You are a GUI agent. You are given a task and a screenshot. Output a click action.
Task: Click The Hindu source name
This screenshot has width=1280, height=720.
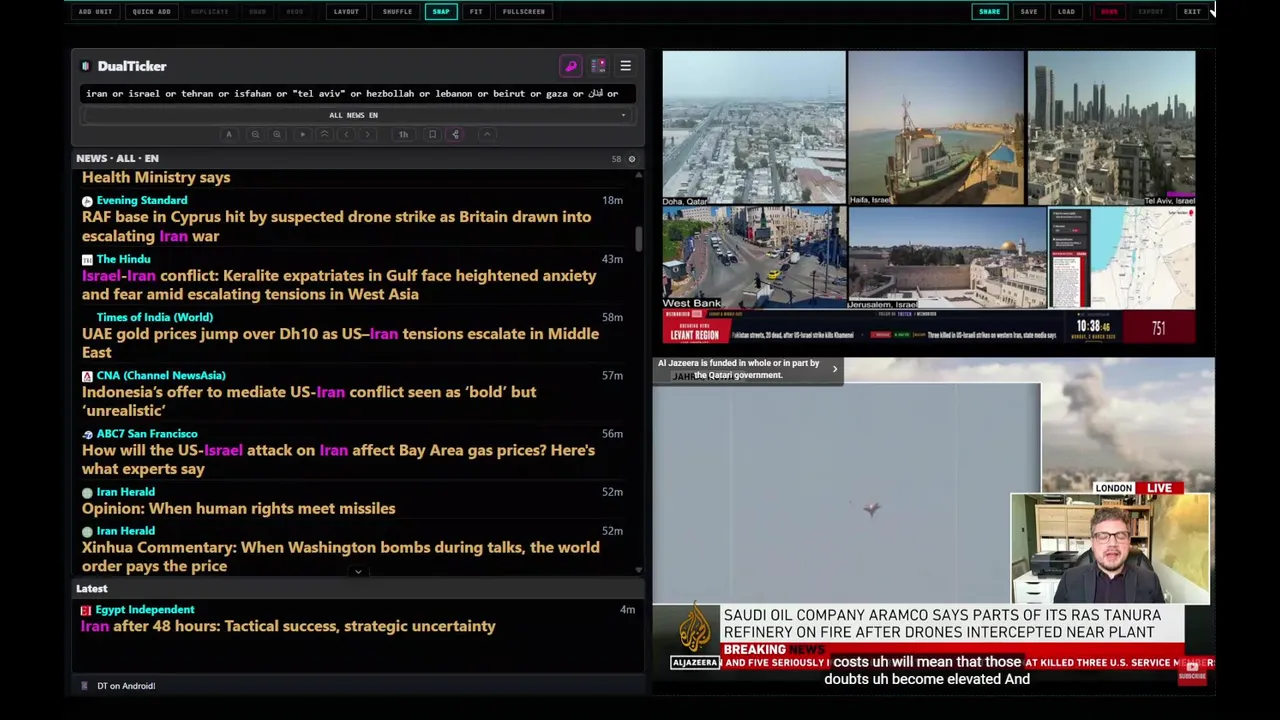pyautogui.click(x=124, y=259)
